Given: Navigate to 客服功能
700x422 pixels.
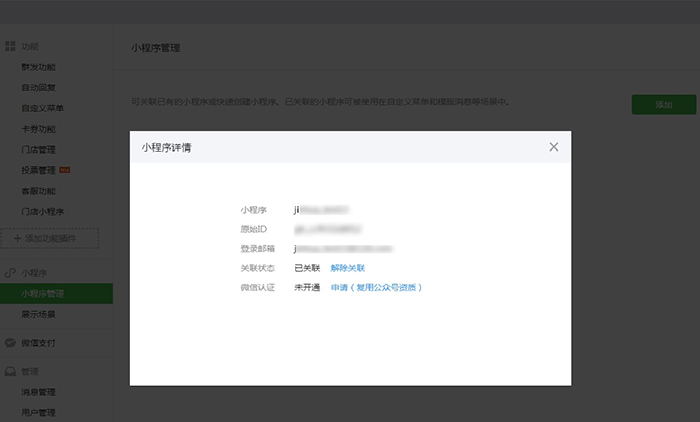Looking at the screenshot, I should pyautogui.click(x=38, y=191).
